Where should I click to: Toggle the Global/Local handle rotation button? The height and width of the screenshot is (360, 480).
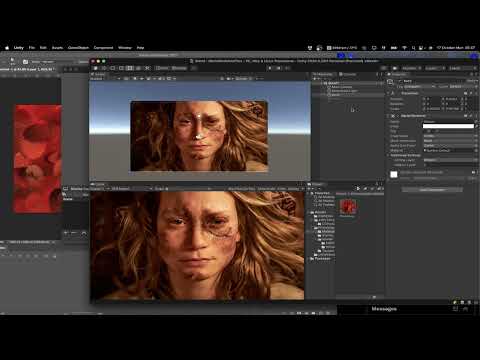pos(179,68)
